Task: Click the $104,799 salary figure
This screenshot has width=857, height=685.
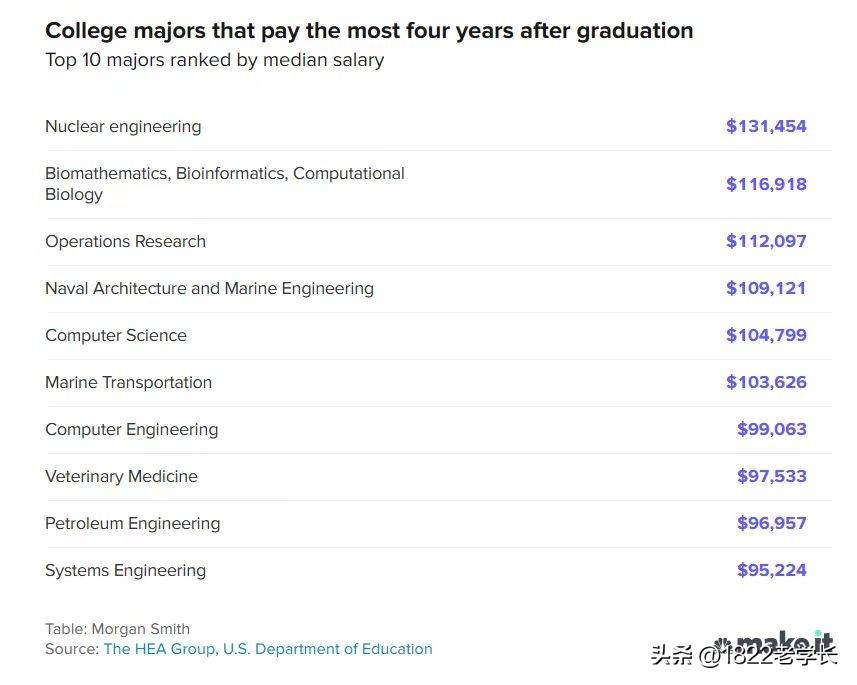Action: tap(766, 335)
